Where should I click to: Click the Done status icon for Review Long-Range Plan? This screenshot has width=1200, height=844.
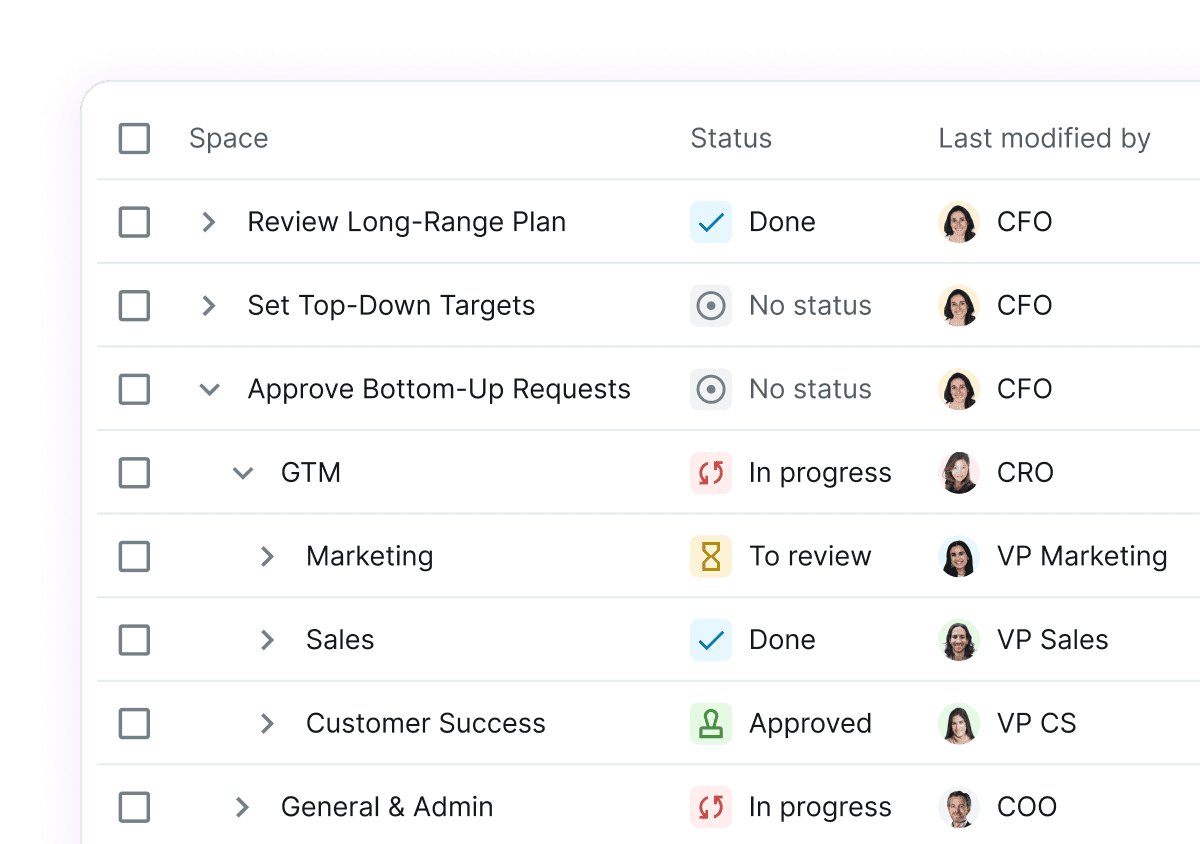(711, 222)
